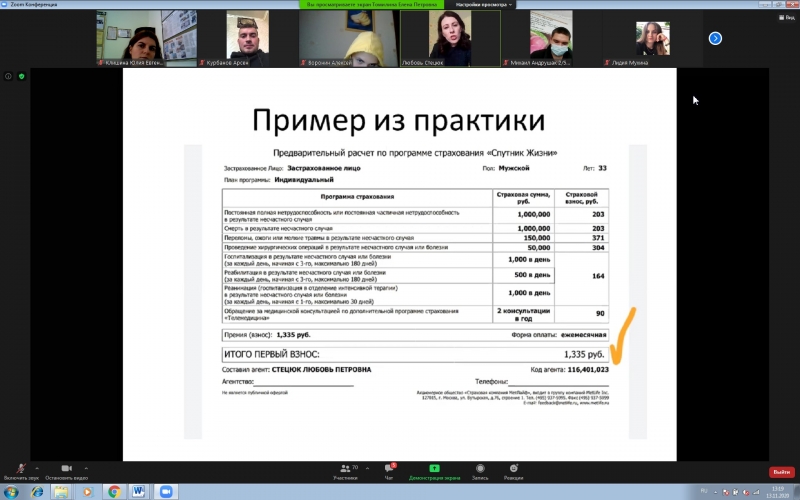Open the taskbar clock and date
This screenshot has width=800, height=500.
[778, 492]
